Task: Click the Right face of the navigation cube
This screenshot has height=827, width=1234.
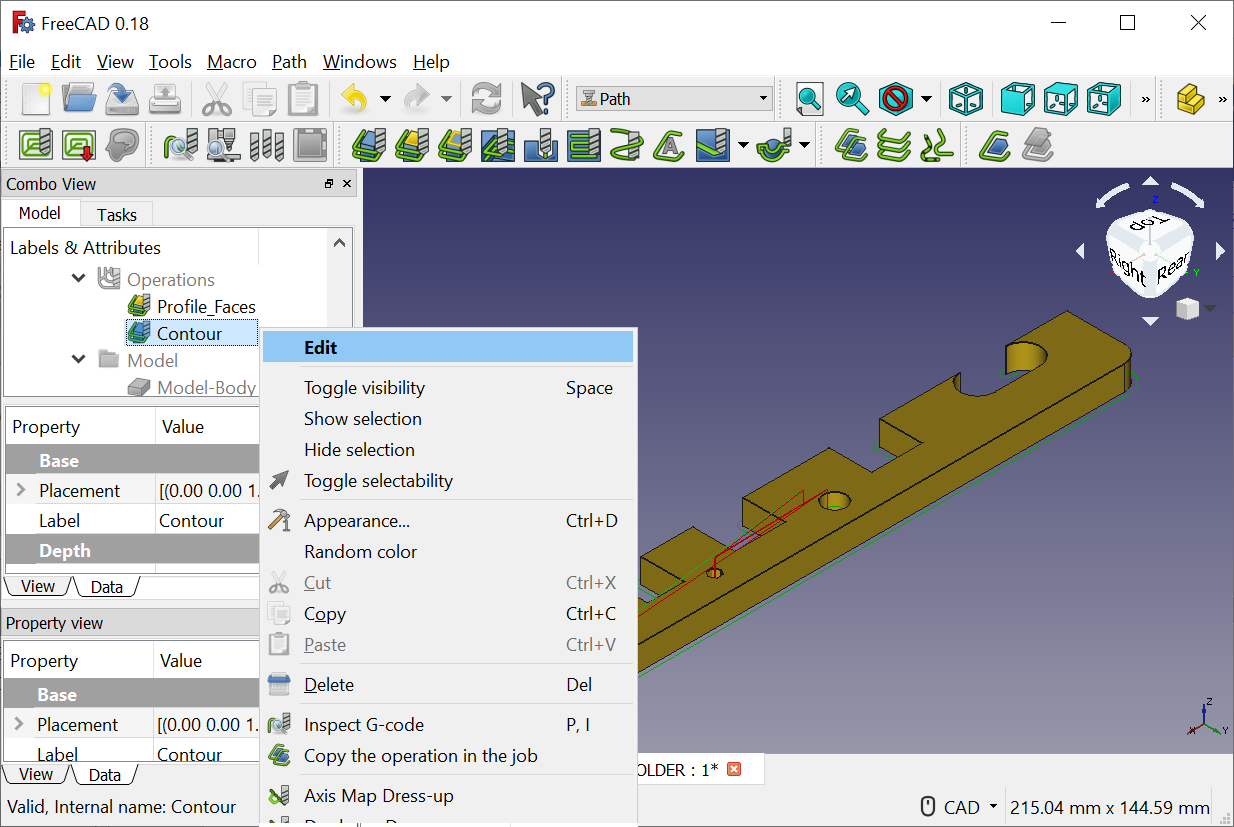Action: click(x=1128, y=265)
